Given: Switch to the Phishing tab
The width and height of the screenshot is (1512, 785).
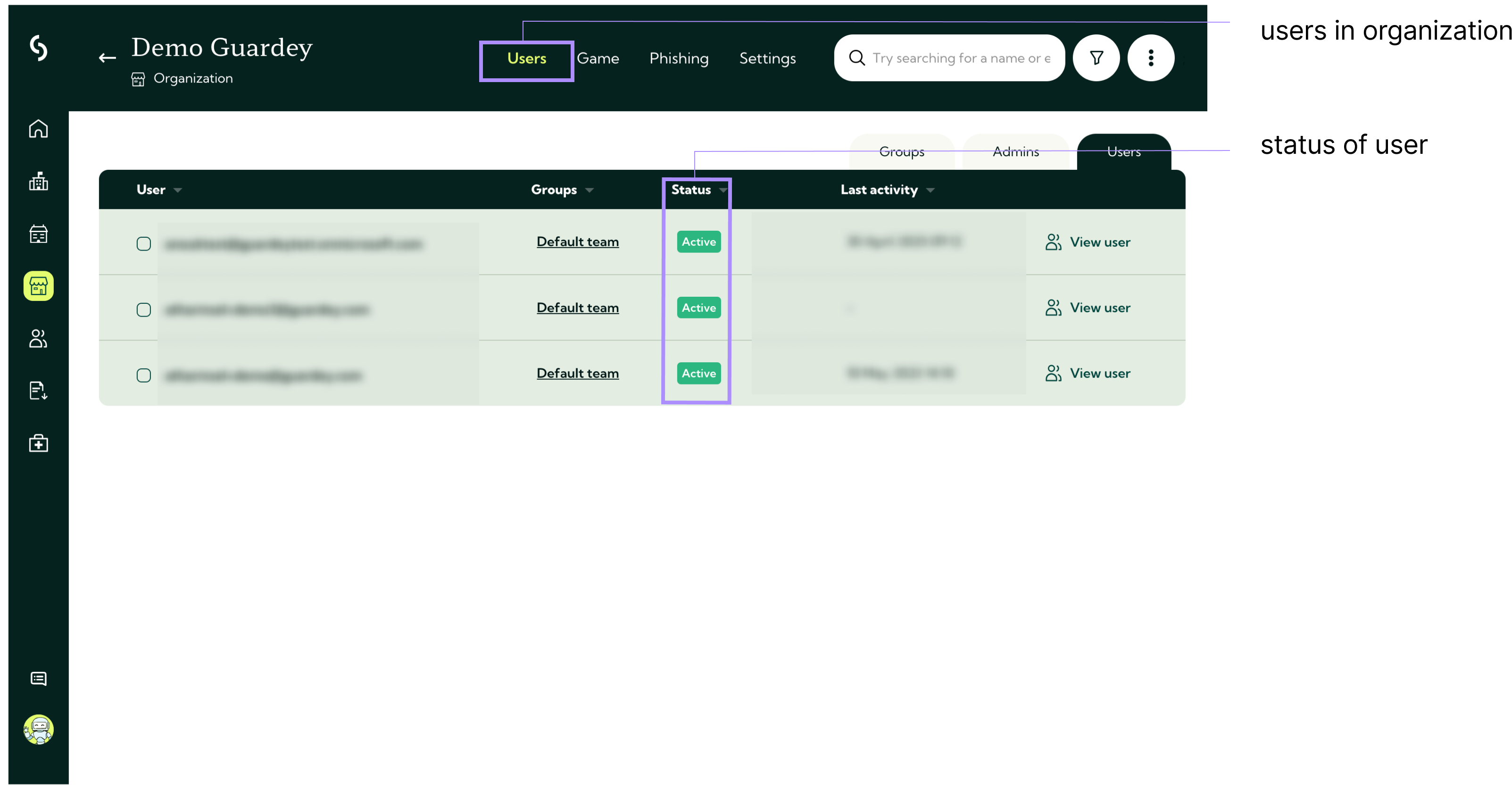Looking at the screenshot, I should coord(679,58).
